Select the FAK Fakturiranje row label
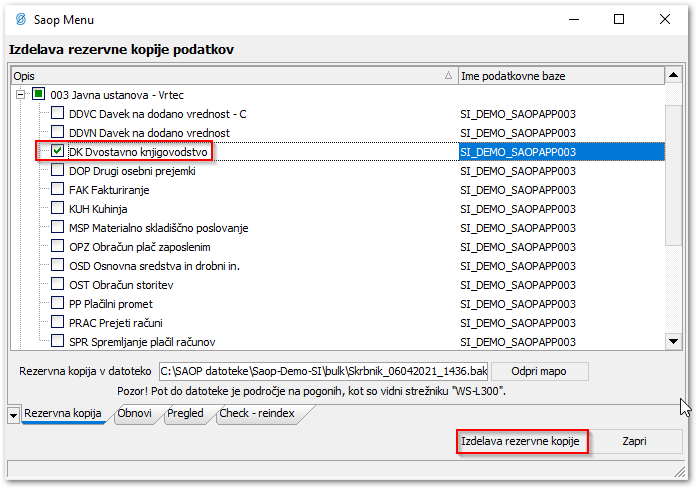Viewport: 697px width, 489px height. click(x=109, y=190)
